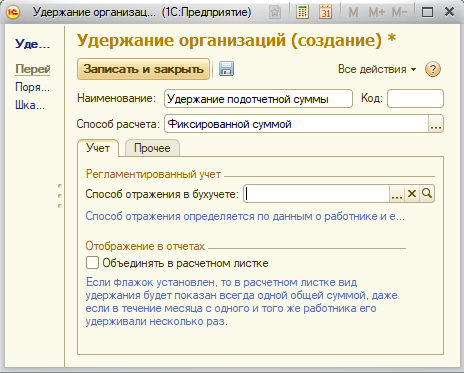Open the calendar icon in title bar
Viewport: 464px width, 373px height.
pos(325,12)
